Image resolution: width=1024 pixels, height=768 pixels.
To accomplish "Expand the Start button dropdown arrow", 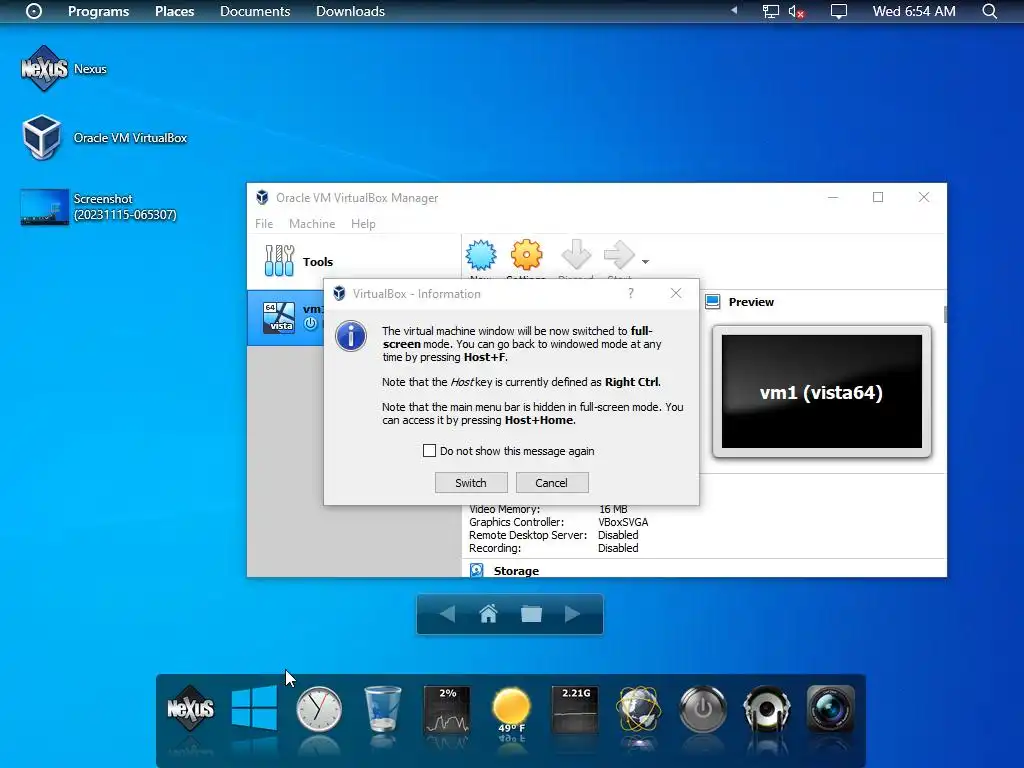I will pos(645,261).
